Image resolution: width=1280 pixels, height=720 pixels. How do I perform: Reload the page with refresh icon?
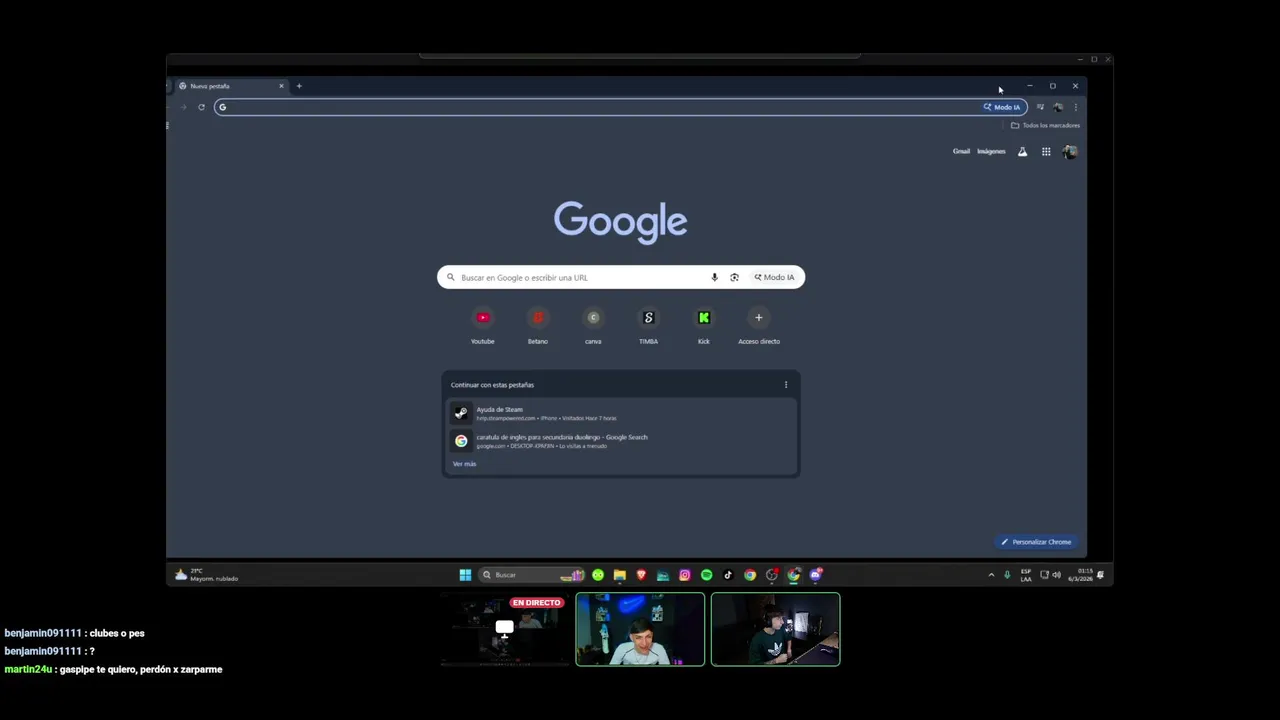(x=201, y=107)
